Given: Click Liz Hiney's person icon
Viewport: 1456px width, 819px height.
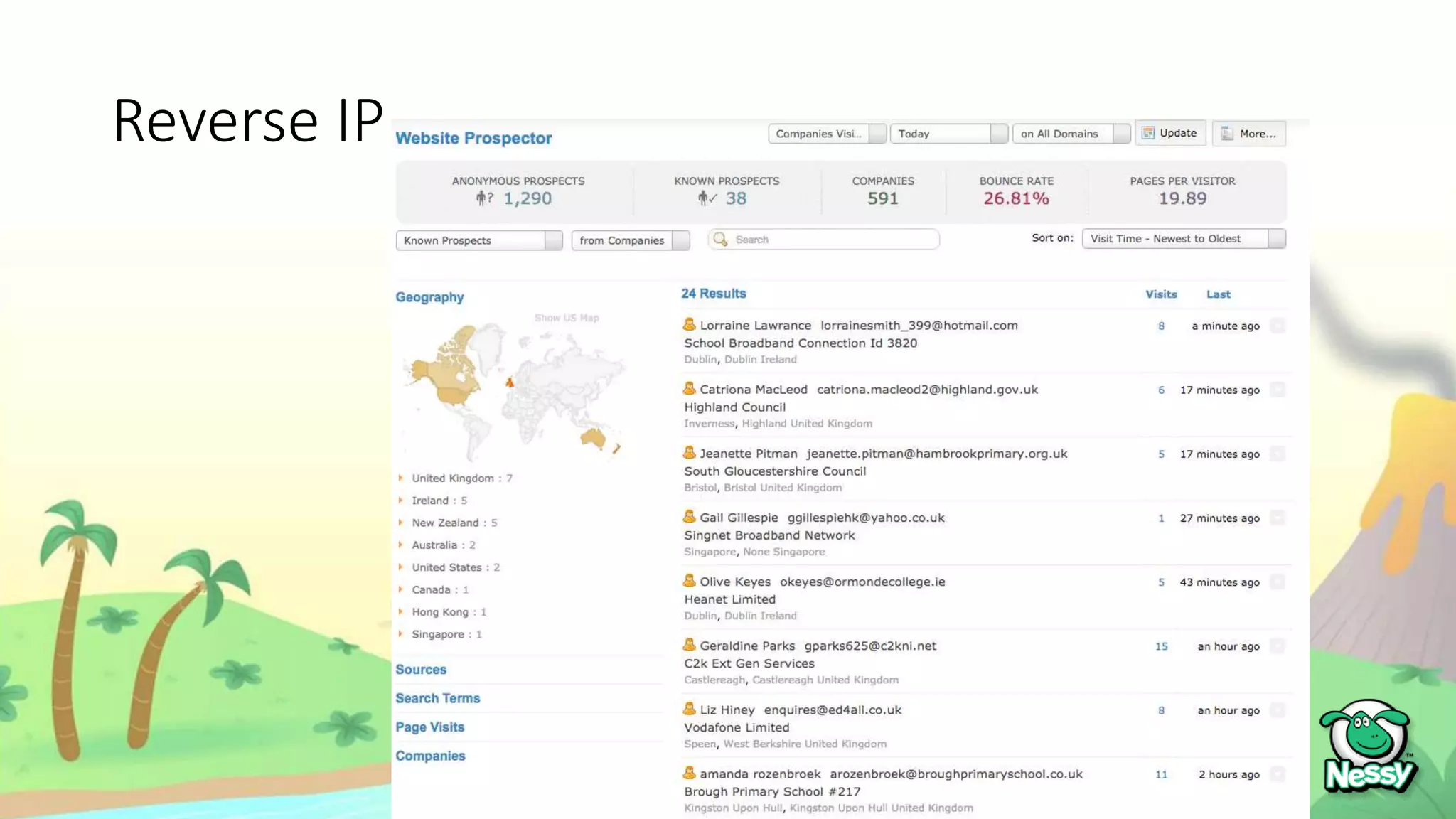Looking at the screenshot, I should (689, 709).
